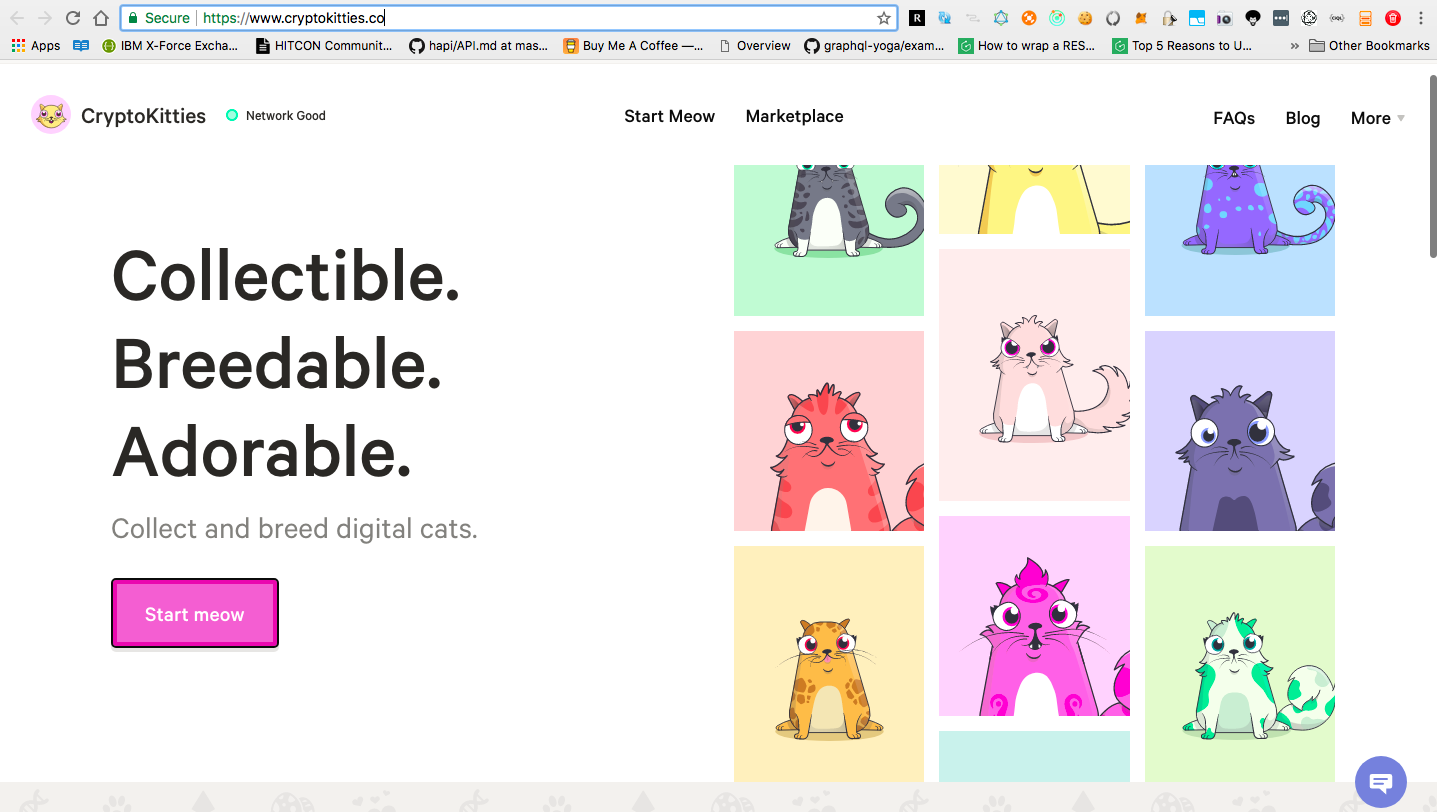Open the Chrome three-dot menu
Image resolution: width=1437 pixels, height=812 pixels.
(1420, 18)
